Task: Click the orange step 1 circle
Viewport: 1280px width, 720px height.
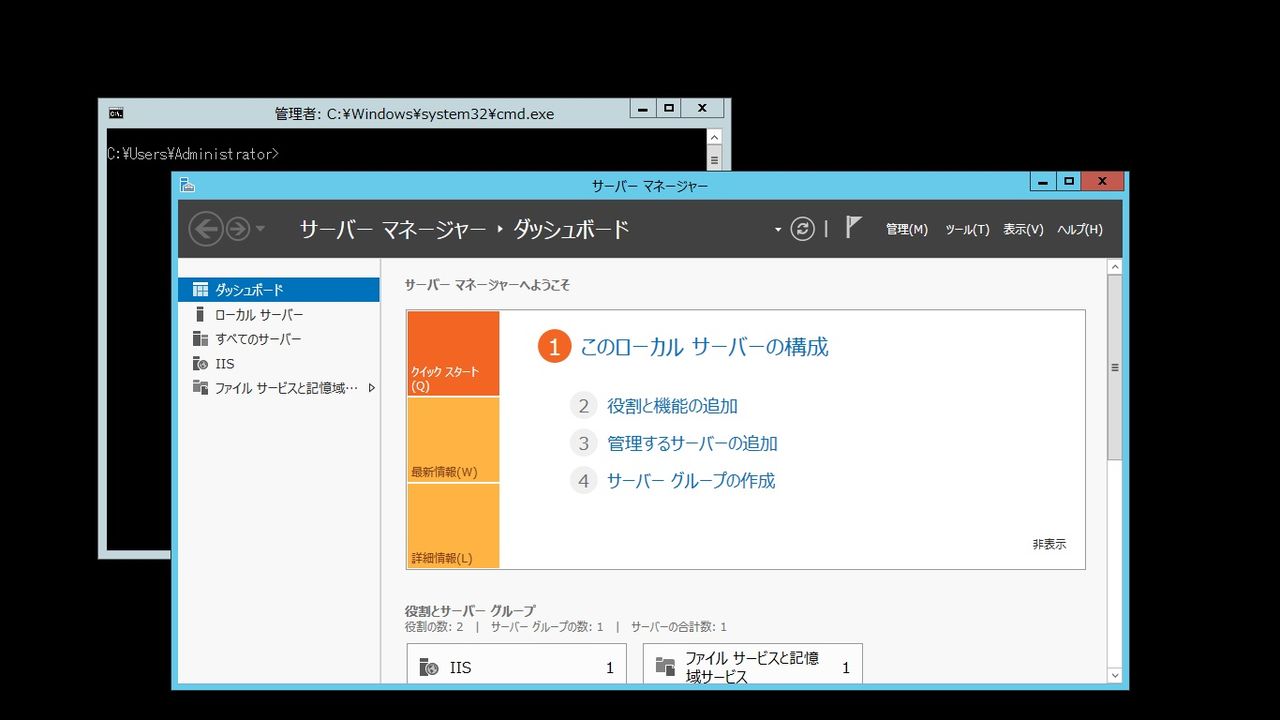Action: 554,347
